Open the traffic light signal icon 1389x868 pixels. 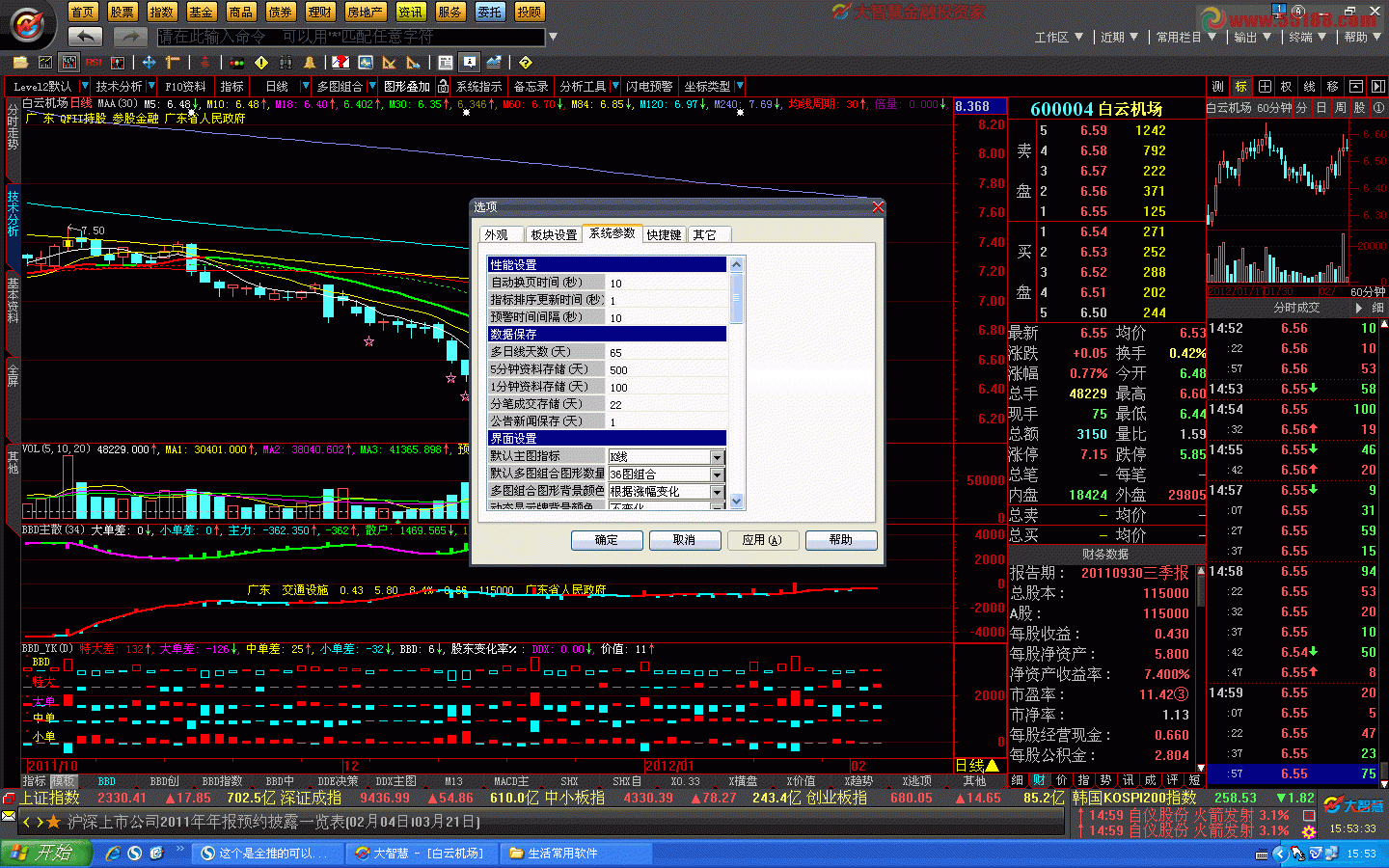tap(236, 63)
